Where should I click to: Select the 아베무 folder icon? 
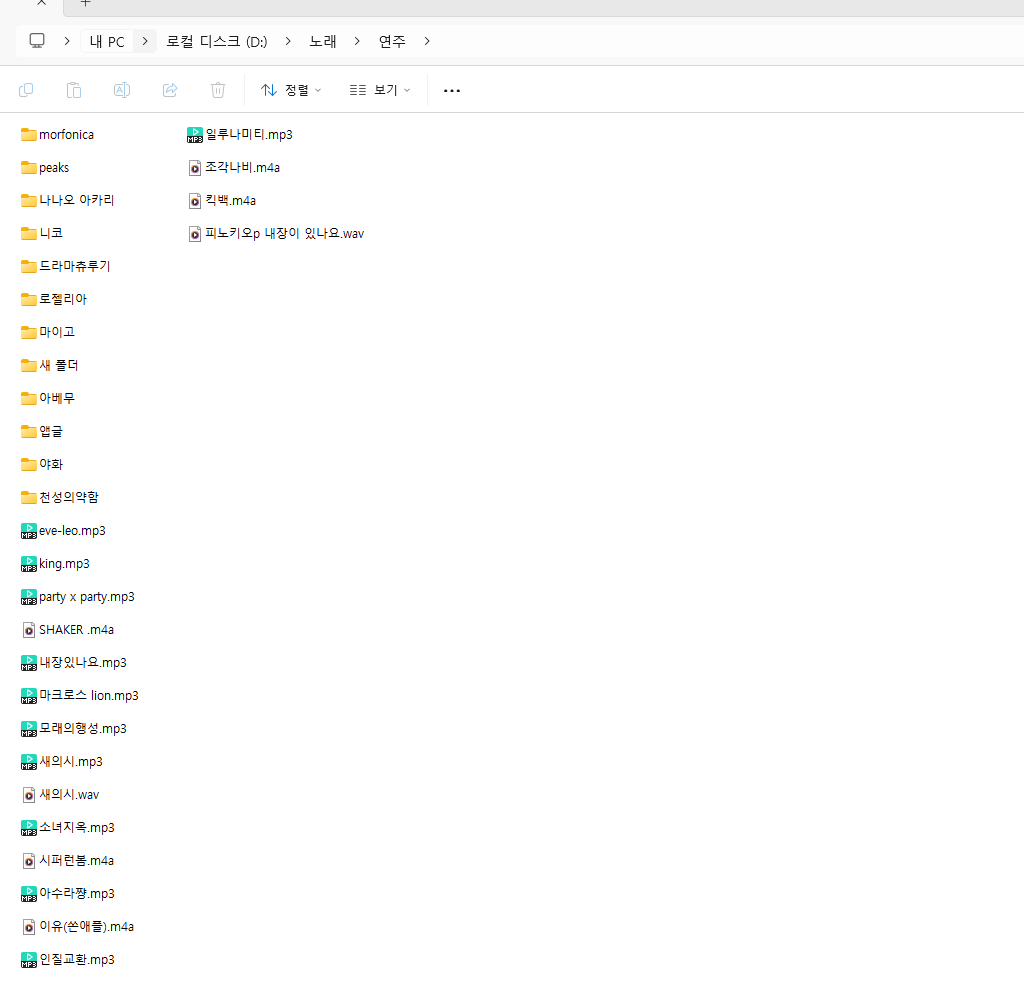29,398
